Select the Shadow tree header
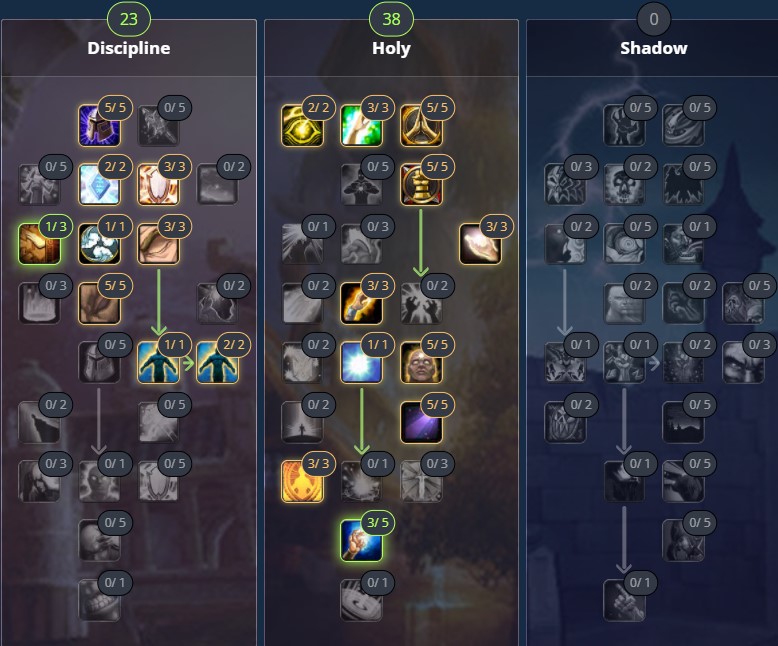The width and height of the screenshot is (778, 646). tap(653, 48)
